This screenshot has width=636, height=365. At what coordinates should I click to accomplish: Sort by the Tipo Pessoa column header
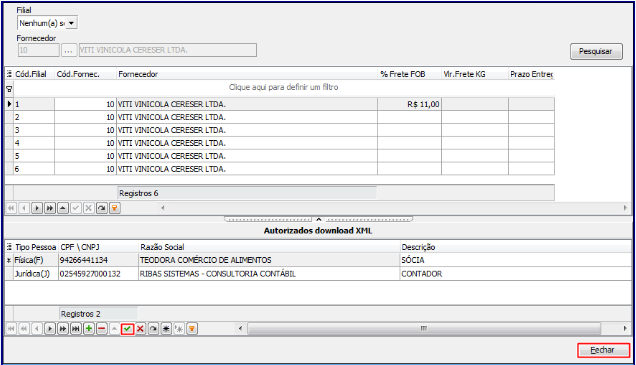pos(36,247)
